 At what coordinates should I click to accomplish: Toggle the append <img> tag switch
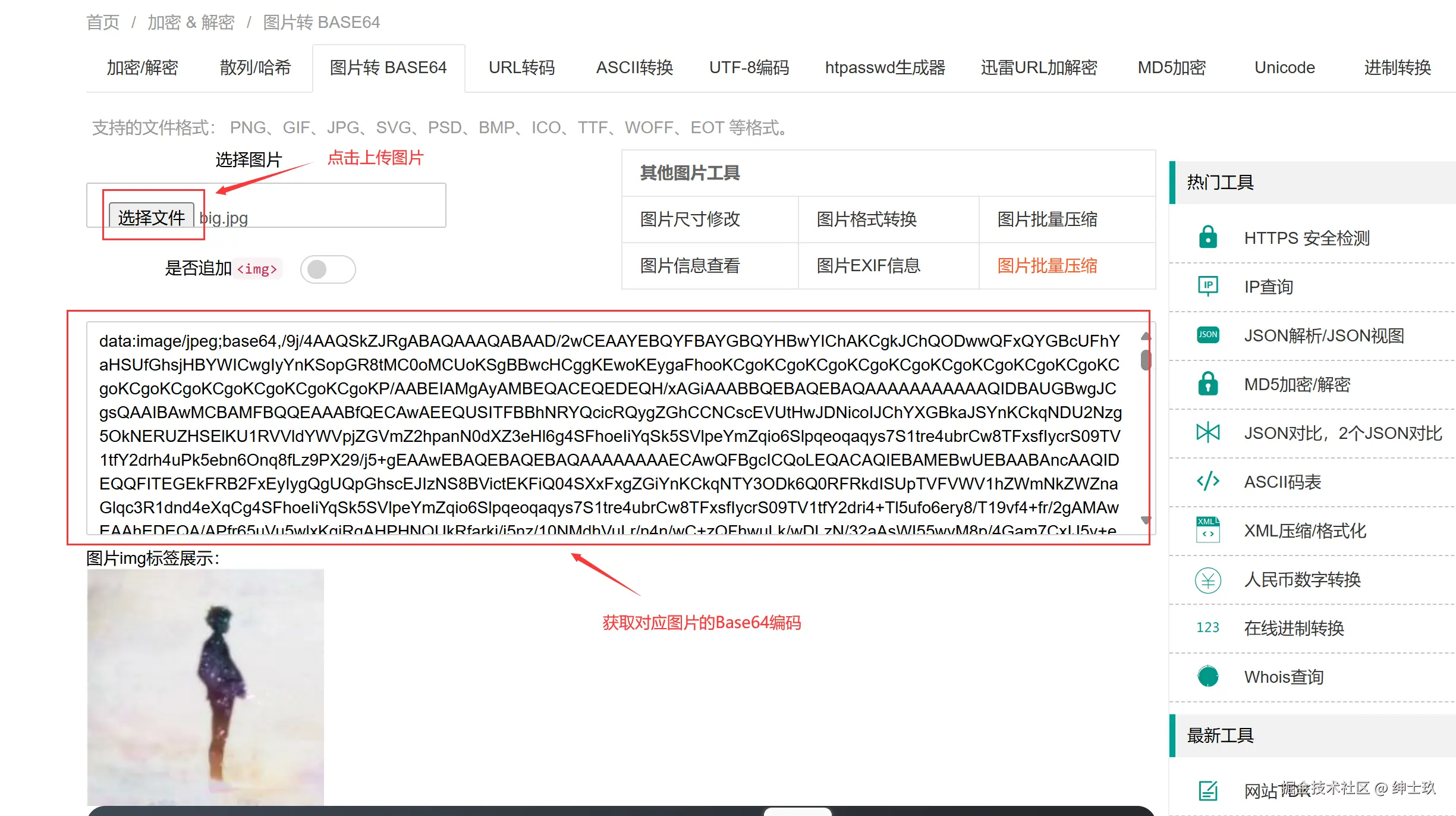(x=328, y=269)
